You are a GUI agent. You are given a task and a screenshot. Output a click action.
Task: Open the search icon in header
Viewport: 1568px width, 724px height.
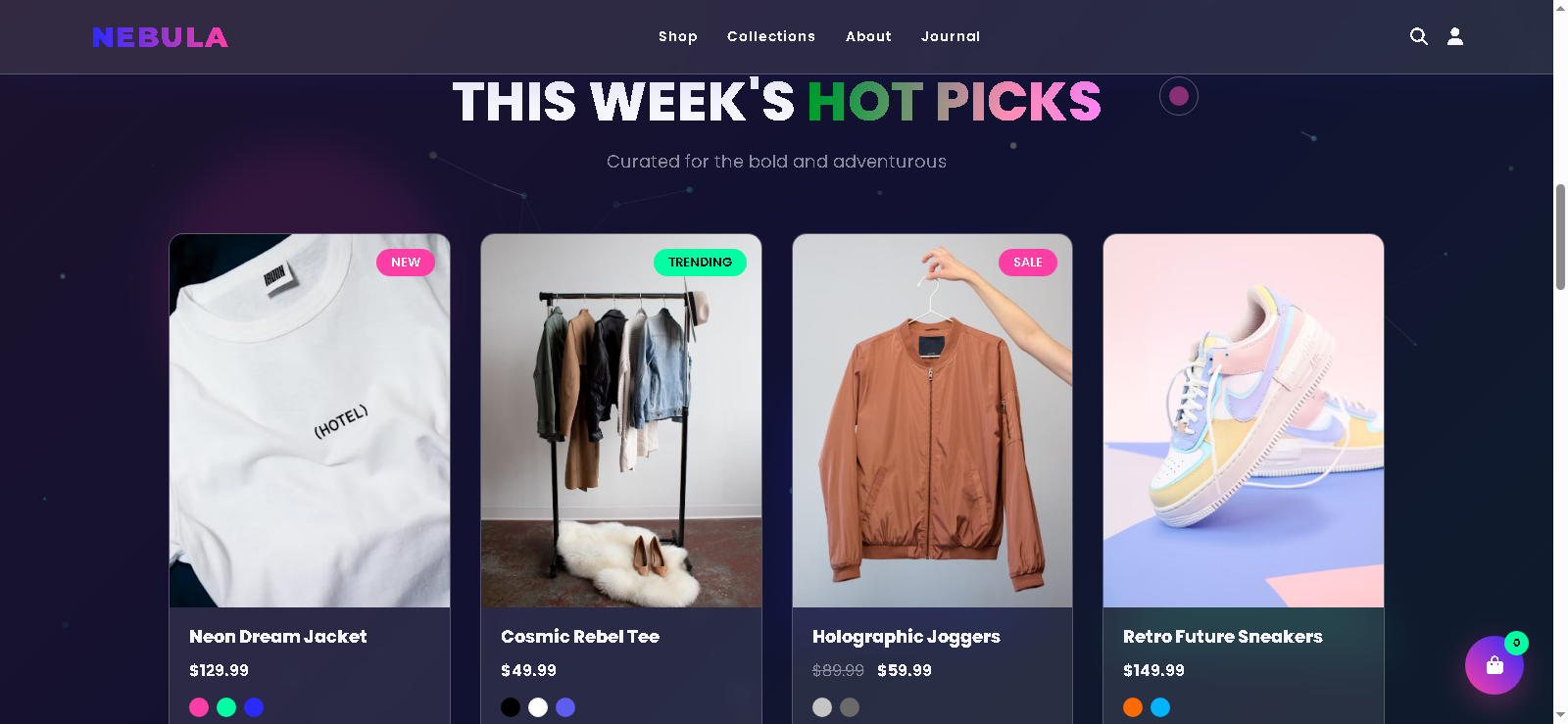[1418, 36]
